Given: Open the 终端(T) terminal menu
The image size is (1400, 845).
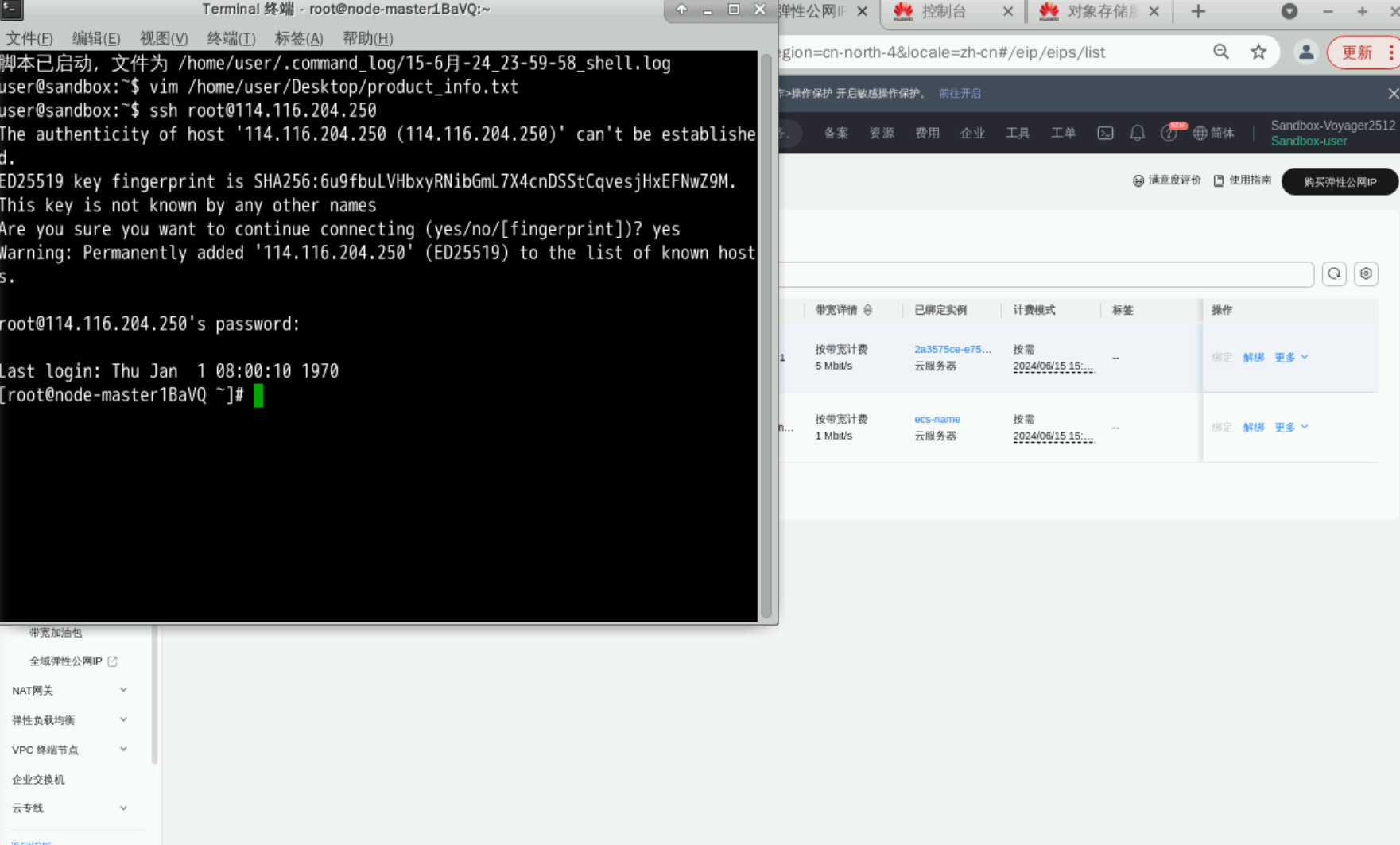Looking at the screenshot, I should pos(231,38).
